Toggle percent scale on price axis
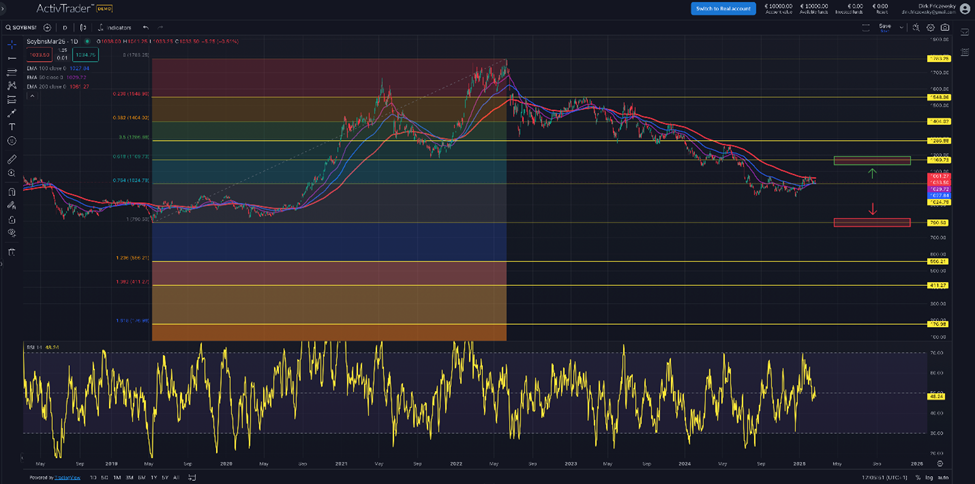 pyautogui.click(x=918, y=478)
